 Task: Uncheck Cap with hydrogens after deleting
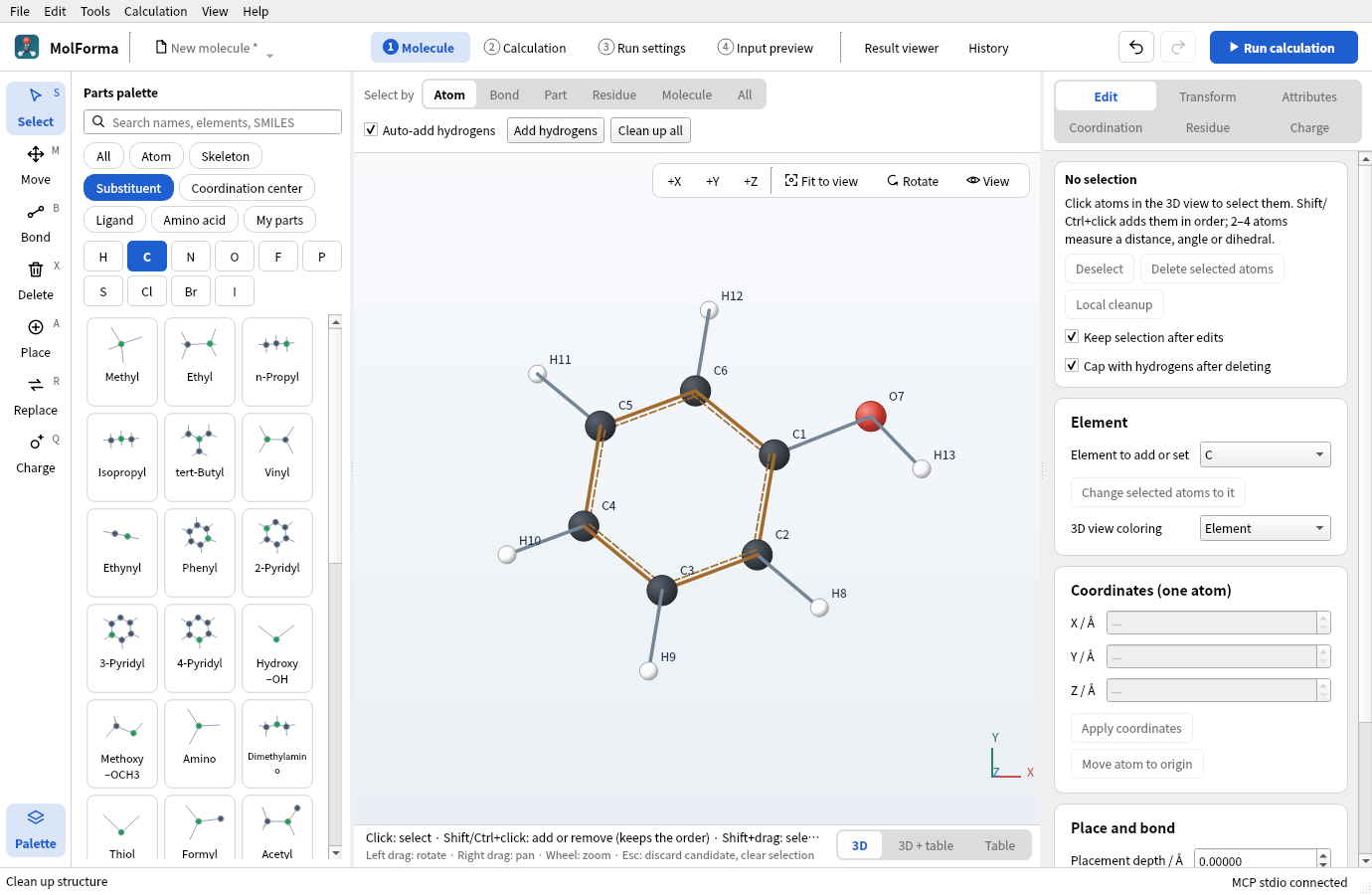1072,366
